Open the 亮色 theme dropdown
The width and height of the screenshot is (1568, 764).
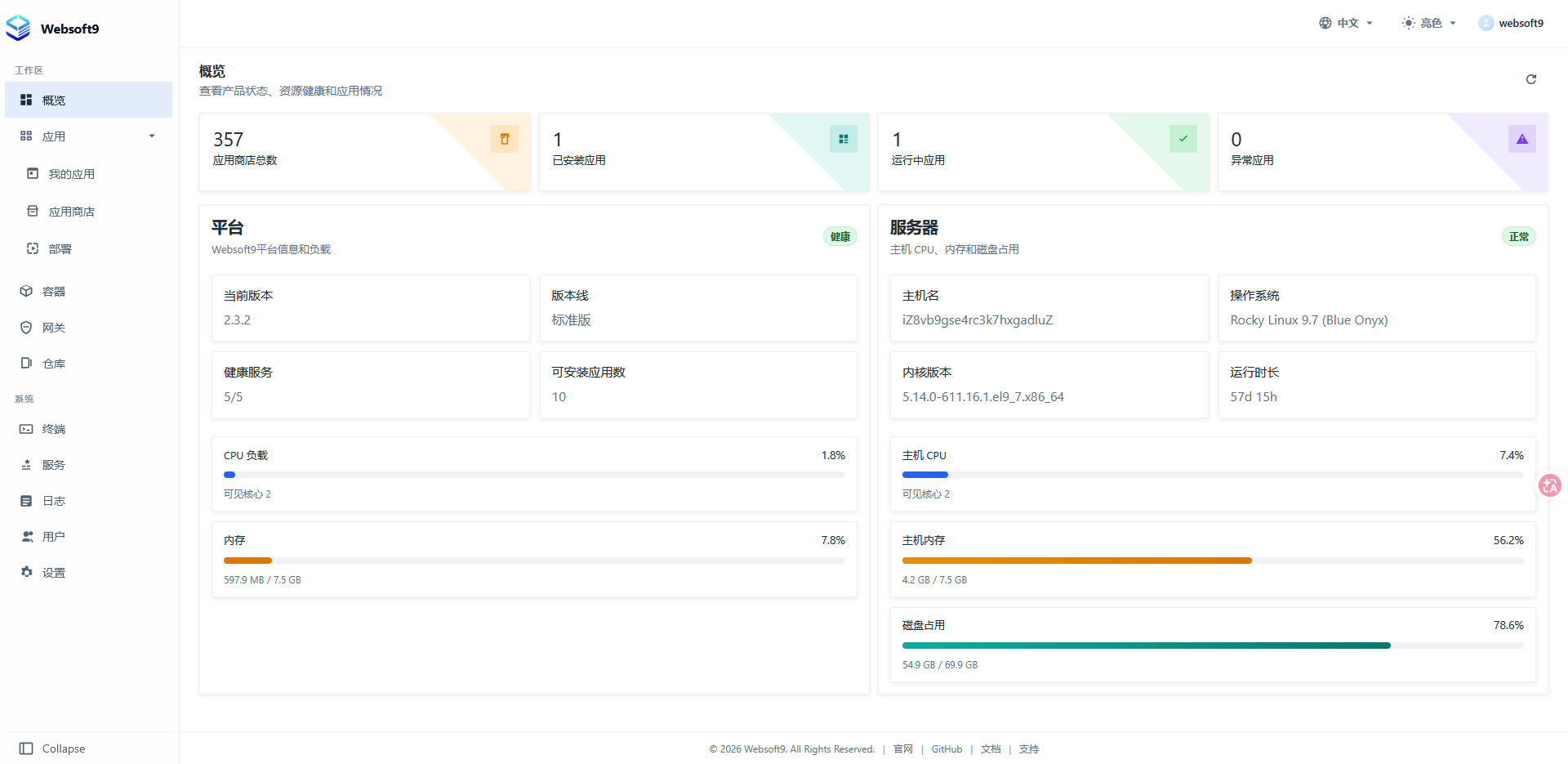(x=1429, y=23)
